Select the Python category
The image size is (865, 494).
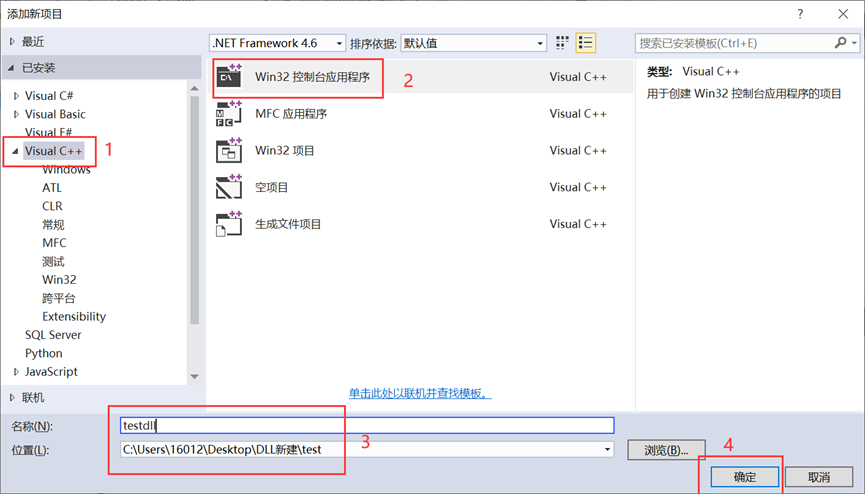click(x=44, y=353)
